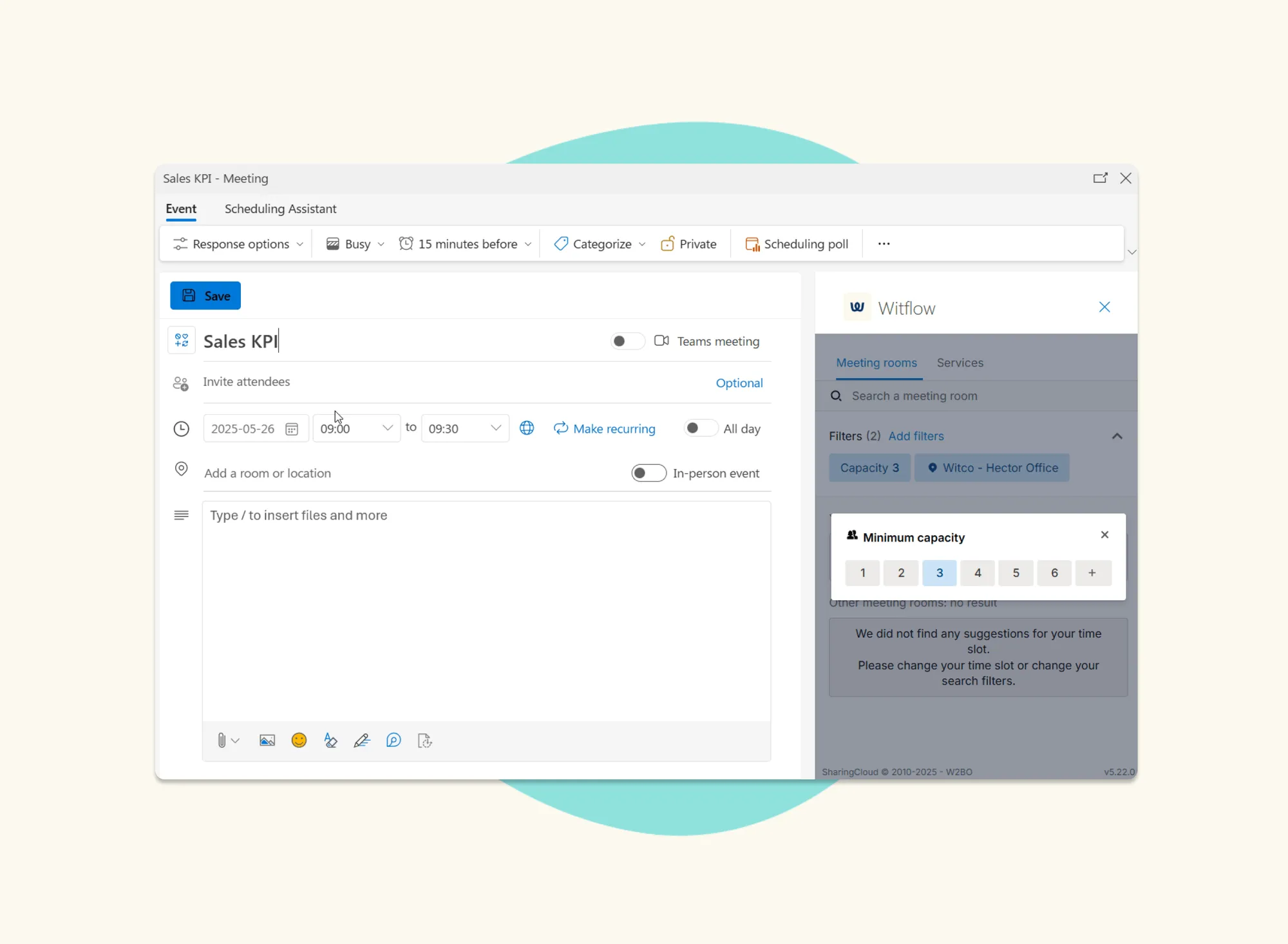Click the meeting title icon beside Sales KPI
Image resolution: width=1288 pixels, height=944 pixels.
click(182, 340)
